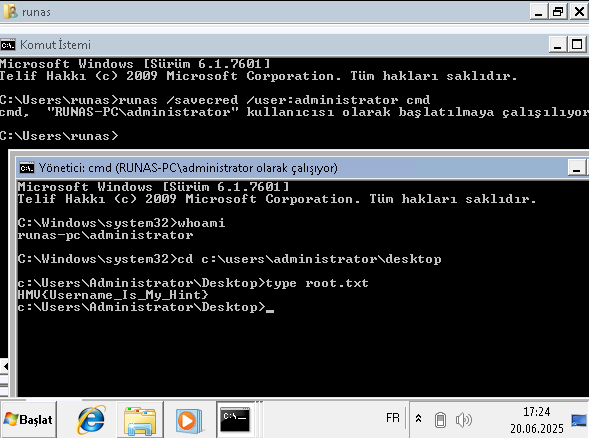The height and width of the screenshot is (438, 589).
Task: Show hidden system tray icons
Action: coord(418,418)
